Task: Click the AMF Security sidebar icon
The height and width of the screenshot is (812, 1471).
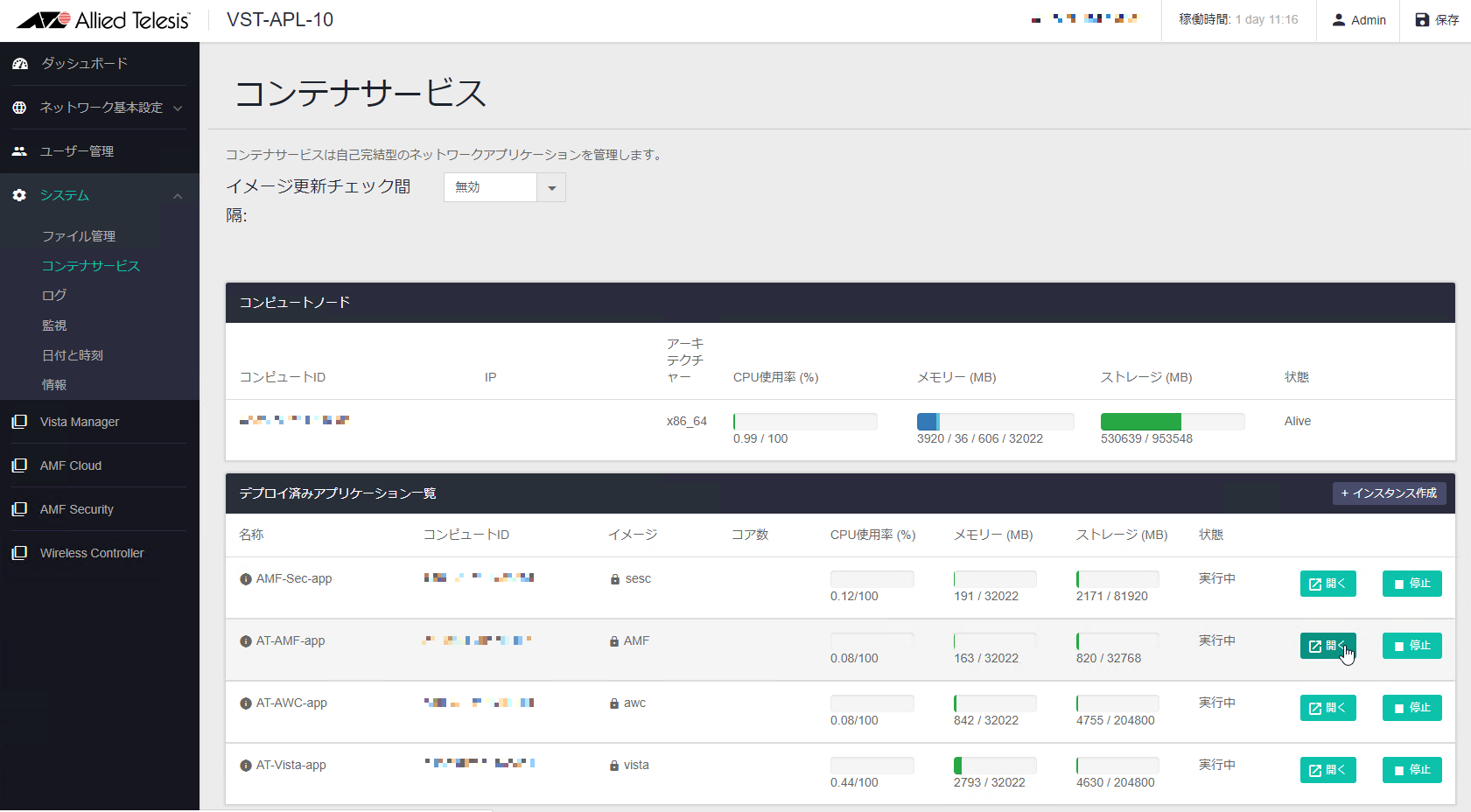Action: pos(19,509)
